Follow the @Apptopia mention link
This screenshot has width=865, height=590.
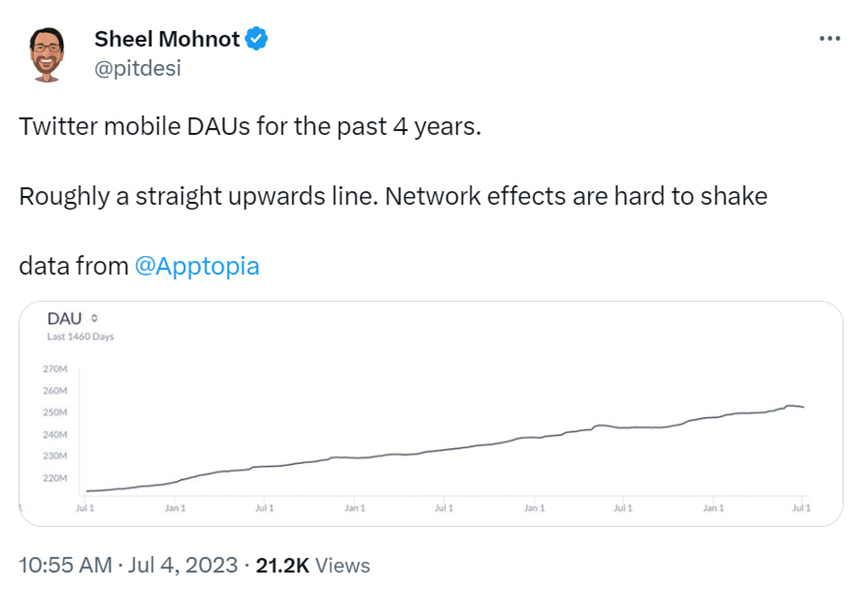pyautogui.click(x=197, y=266)
